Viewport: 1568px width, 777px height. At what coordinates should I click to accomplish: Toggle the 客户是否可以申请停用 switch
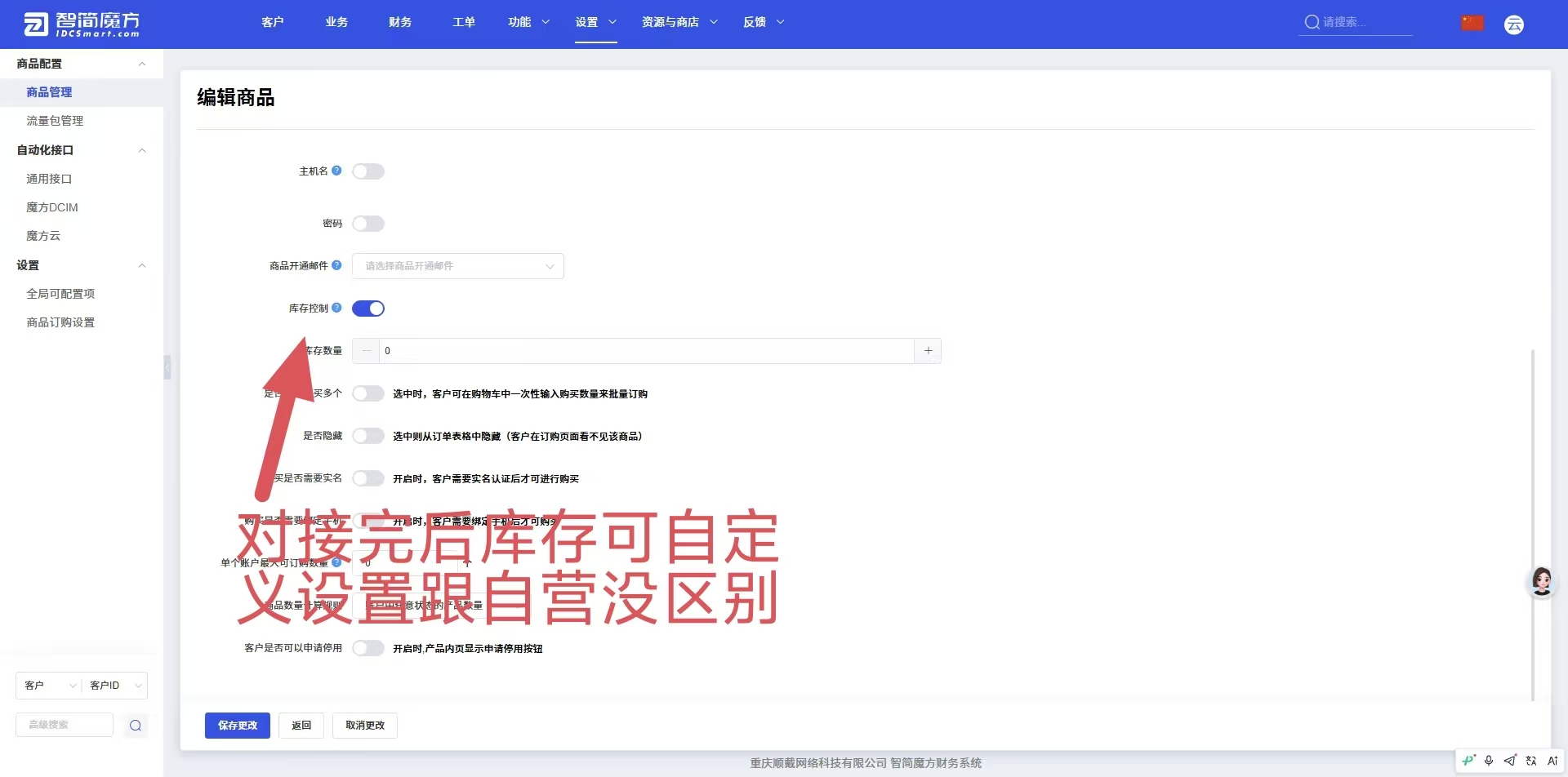[x=368, y=648]
